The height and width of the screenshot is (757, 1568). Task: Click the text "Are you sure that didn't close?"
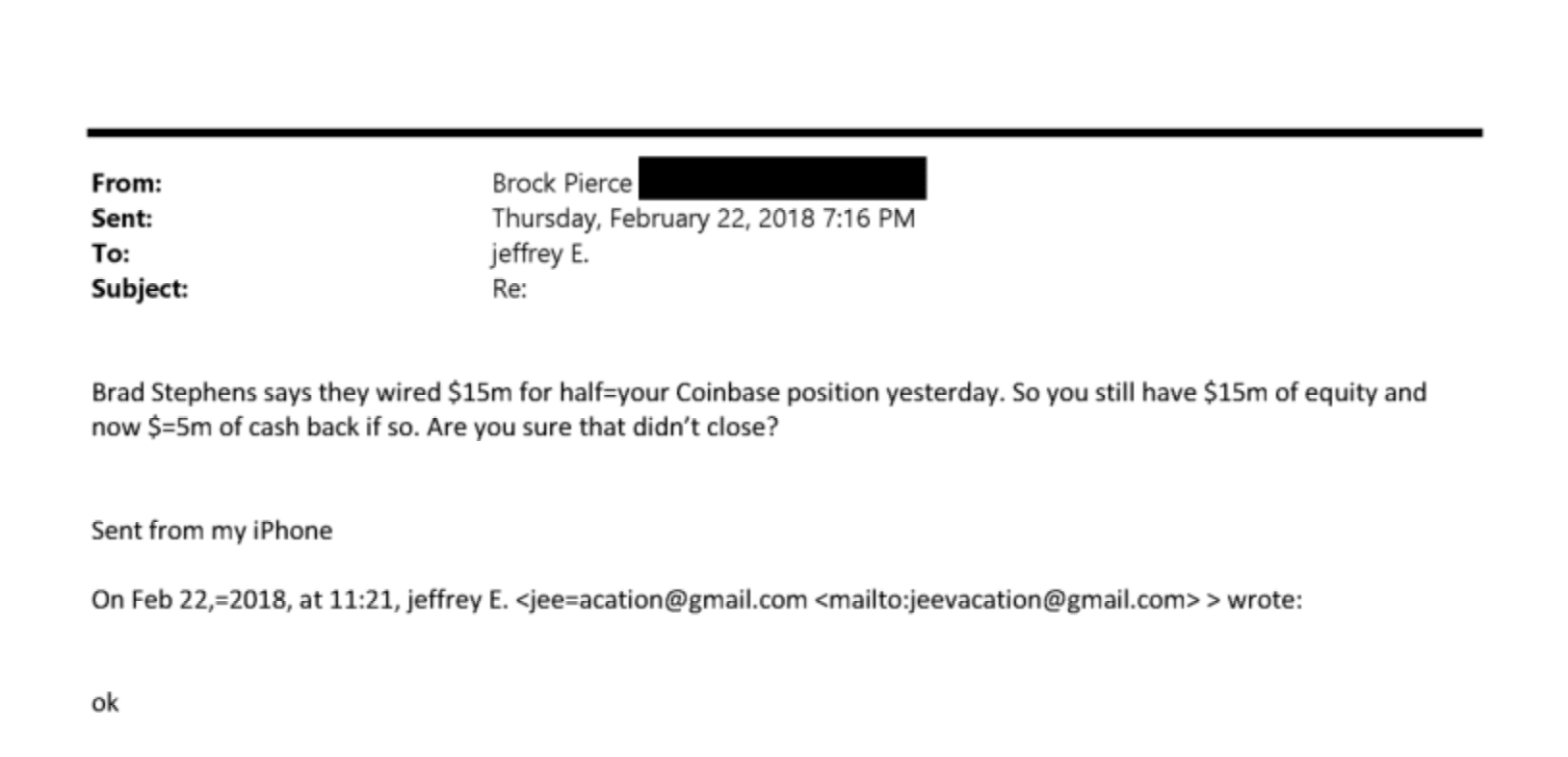tap(602, 427)
